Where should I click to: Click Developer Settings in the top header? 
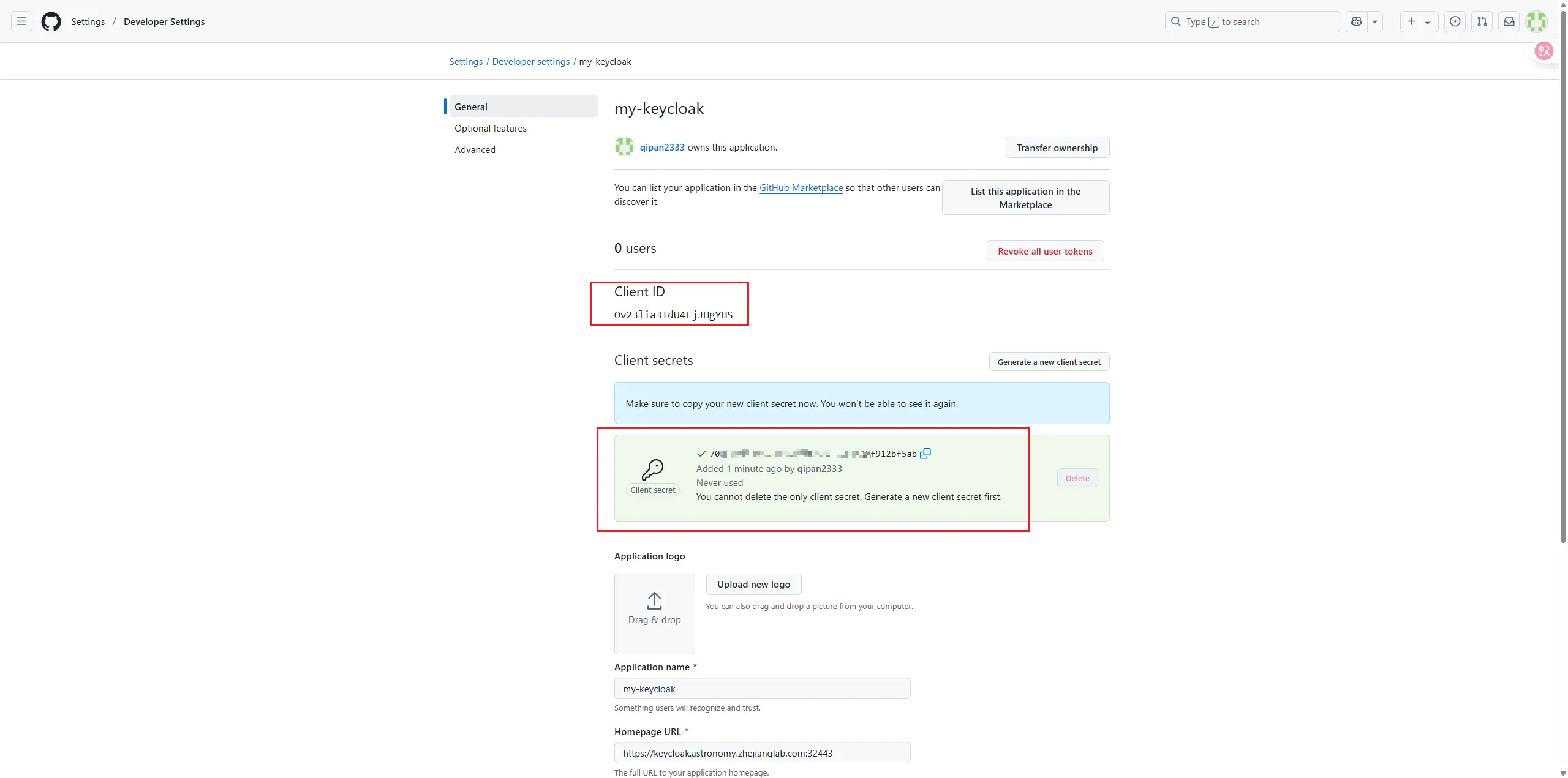pos(164,21)
